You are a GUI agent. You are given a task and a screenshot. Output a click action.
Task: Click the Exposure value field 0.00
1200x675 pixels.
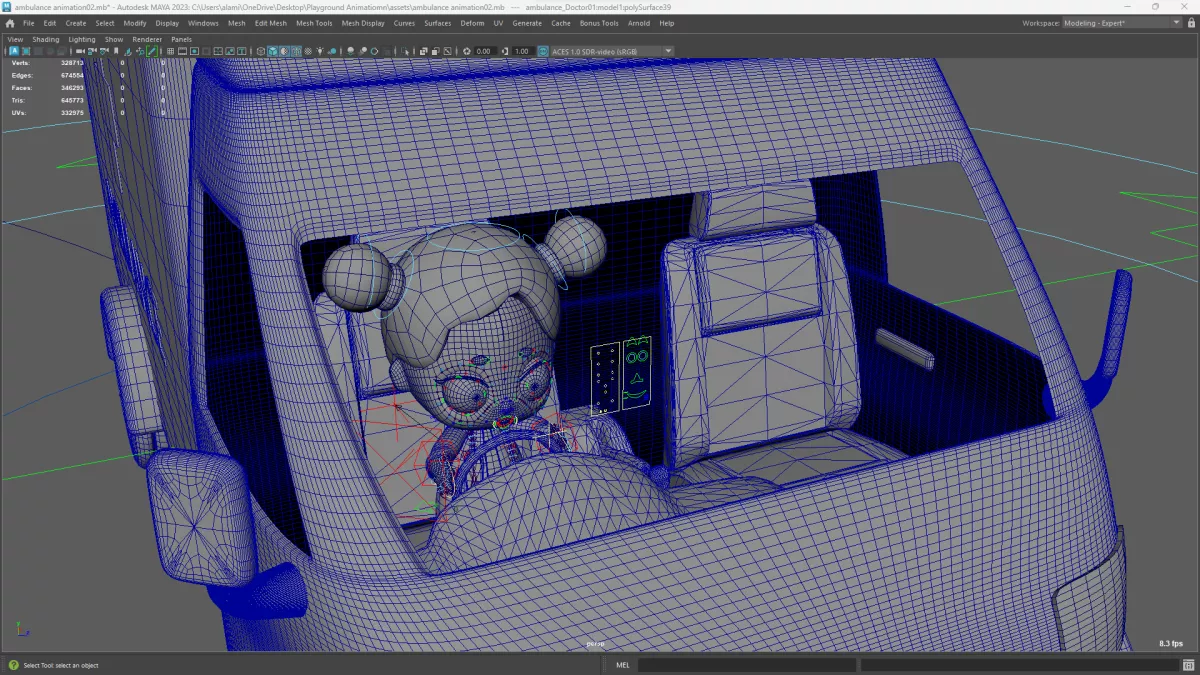(486, 51)
